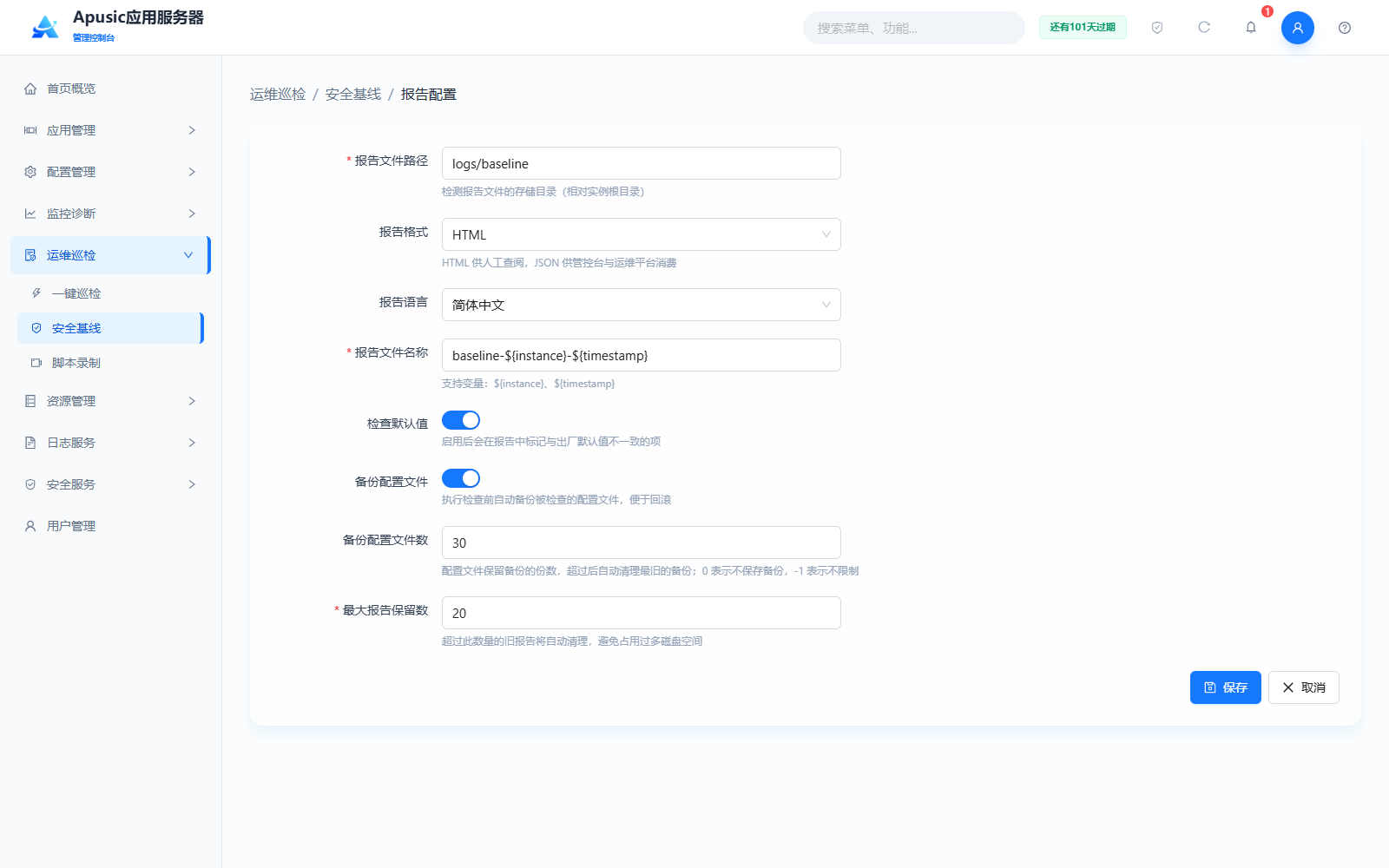Collapse the 运维巡检 menu chevron
Image resolution: width=1389 pixels, height=868 pixels.
(188, 255)
